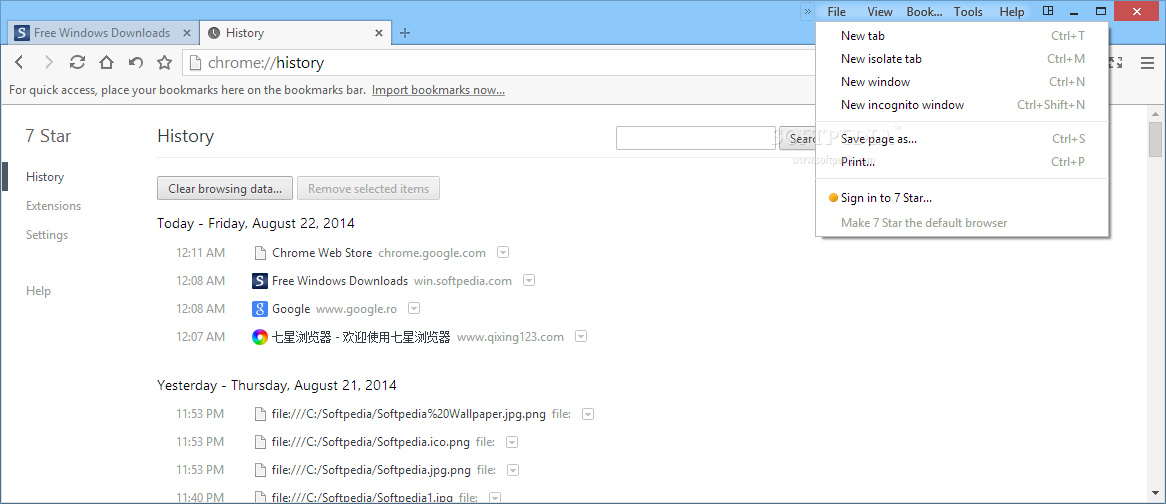Click the menu bar collapse chevron
Image resolution: width=1166 pixels, height=504 pixels.
(x=808, y=12)
